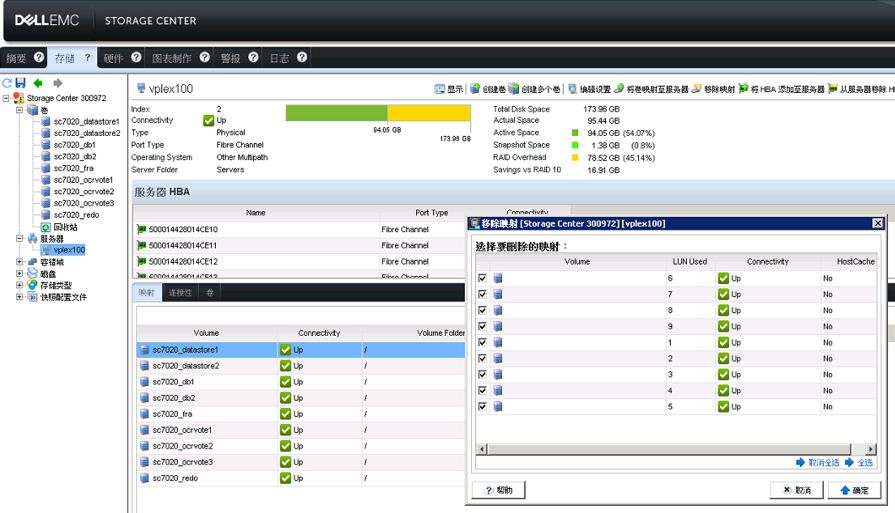Click the green active space bar segment
Screen dimensions: 895x513
(336, 112)
